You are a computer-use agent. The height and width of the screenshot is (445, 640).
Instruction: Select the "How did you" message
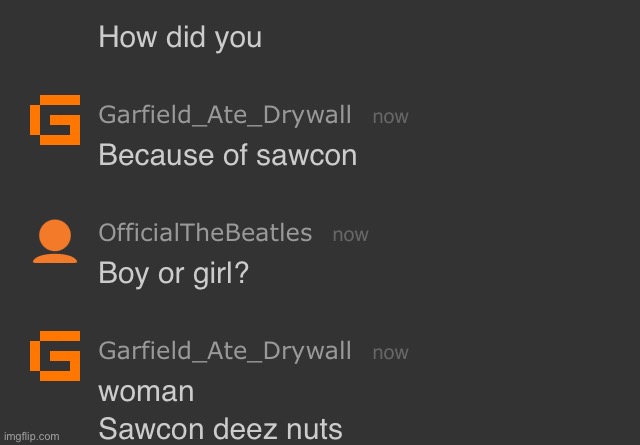point(180,38)
